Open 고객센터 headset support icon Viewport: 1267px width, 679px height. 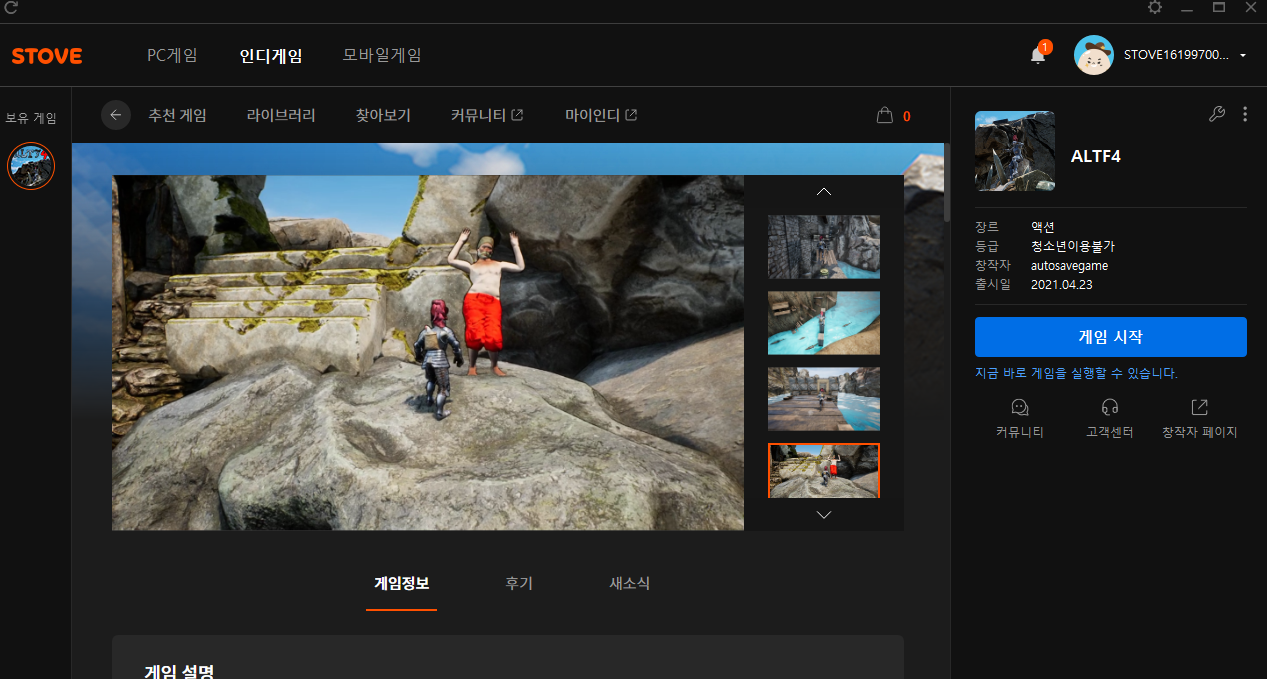click(1109, 407)
